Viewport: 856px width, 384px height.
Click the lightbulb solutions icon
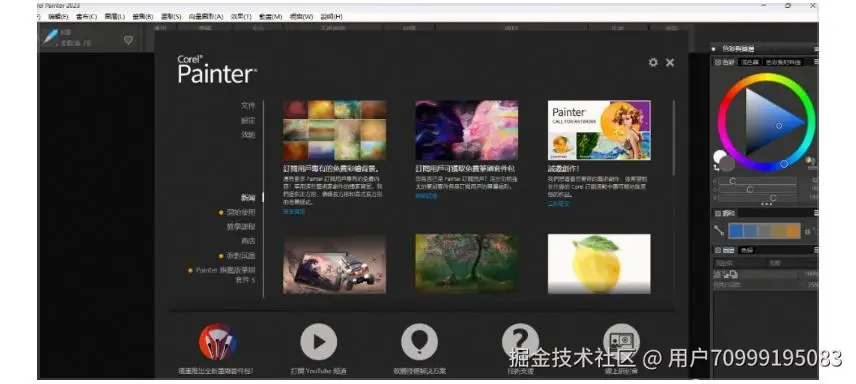click(x=419, y=341)
